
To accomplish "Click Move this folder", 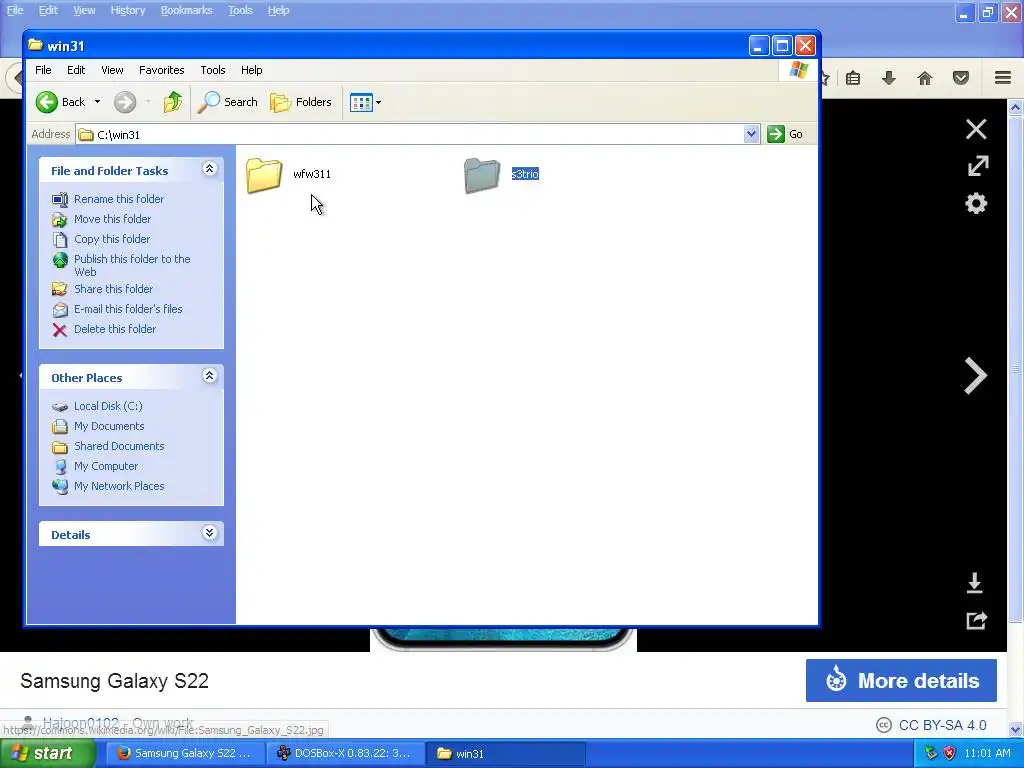I will [112, 219].
